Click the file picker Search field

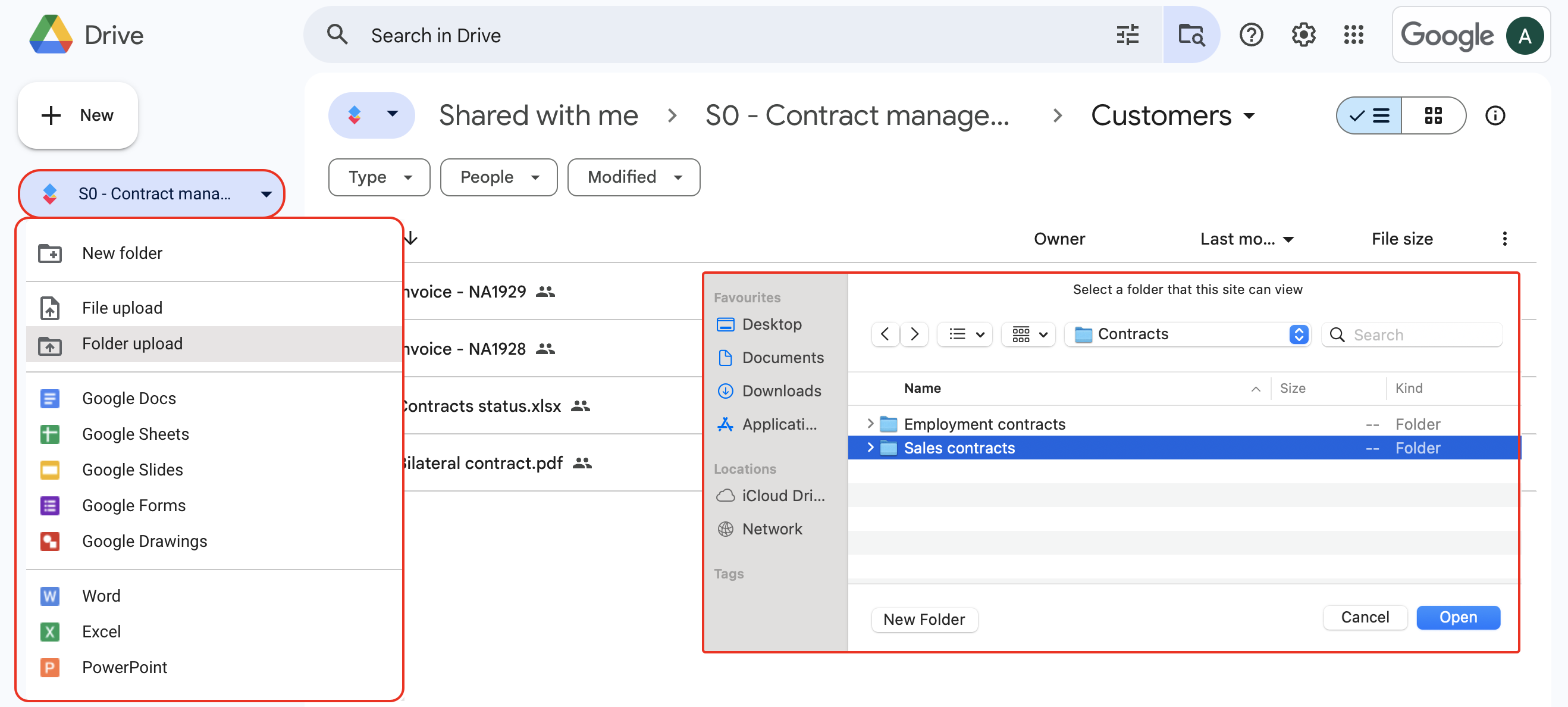coord(1412,334)
